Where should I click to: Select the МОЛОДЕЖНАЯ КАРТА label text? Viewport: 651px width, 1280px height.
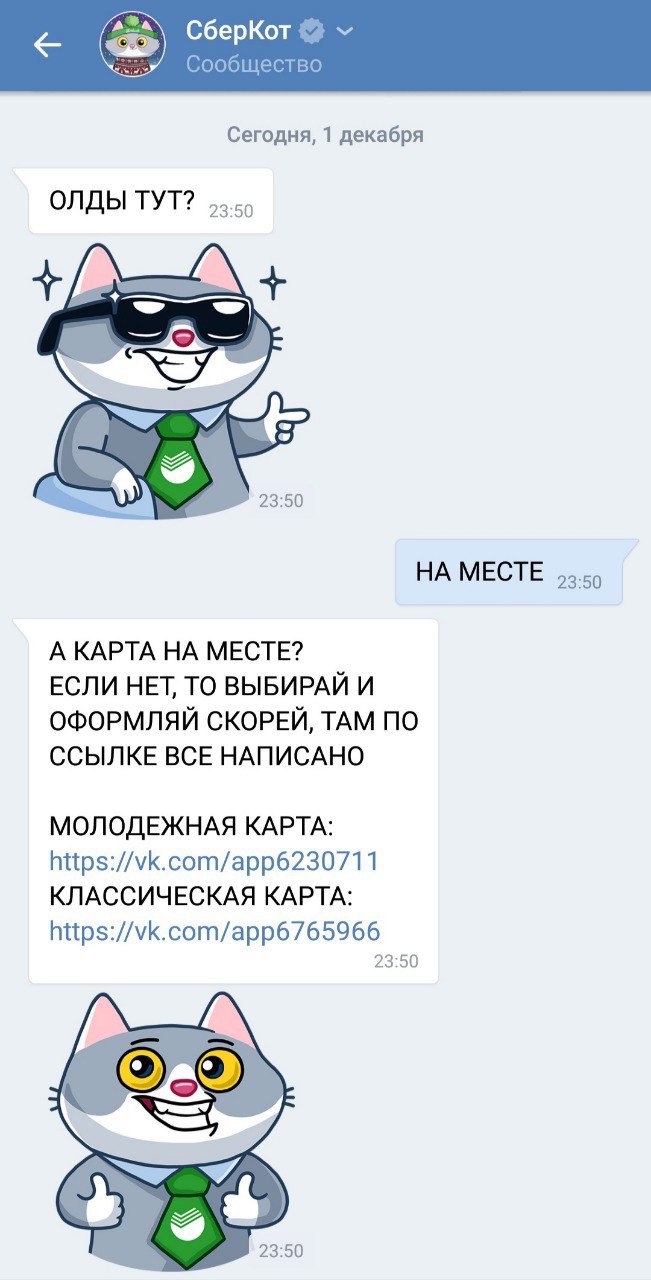coord(191,827)
